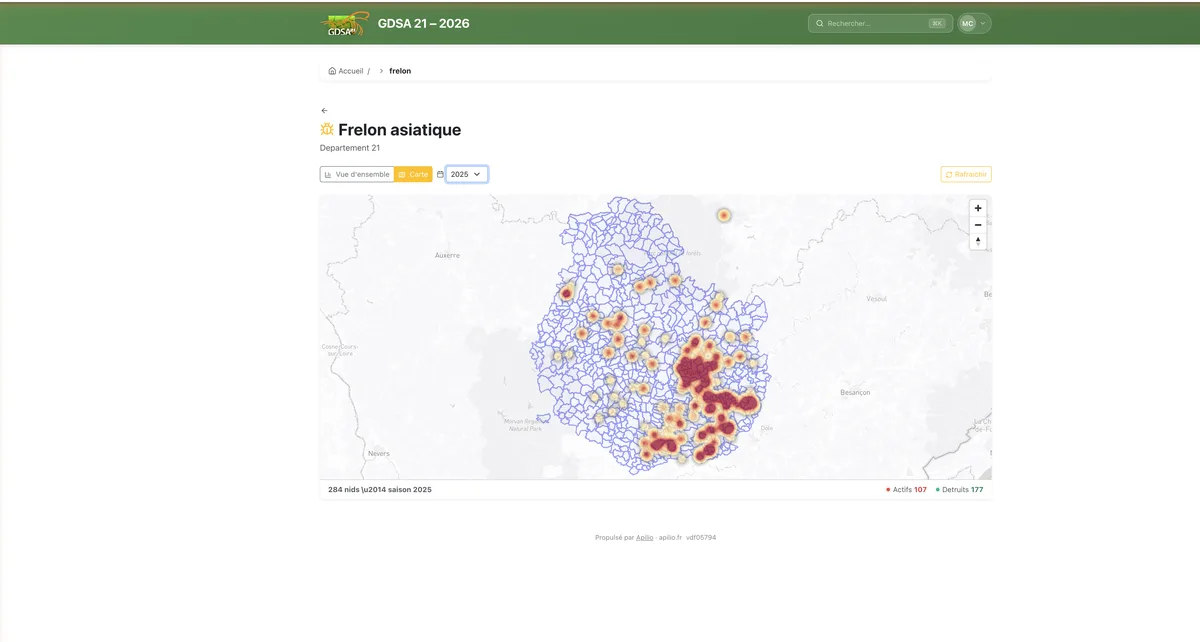The width and height of the screenshot is (1200, 642).
Task: Select the Vue d'ensemble tab
Action: (356, 173)
